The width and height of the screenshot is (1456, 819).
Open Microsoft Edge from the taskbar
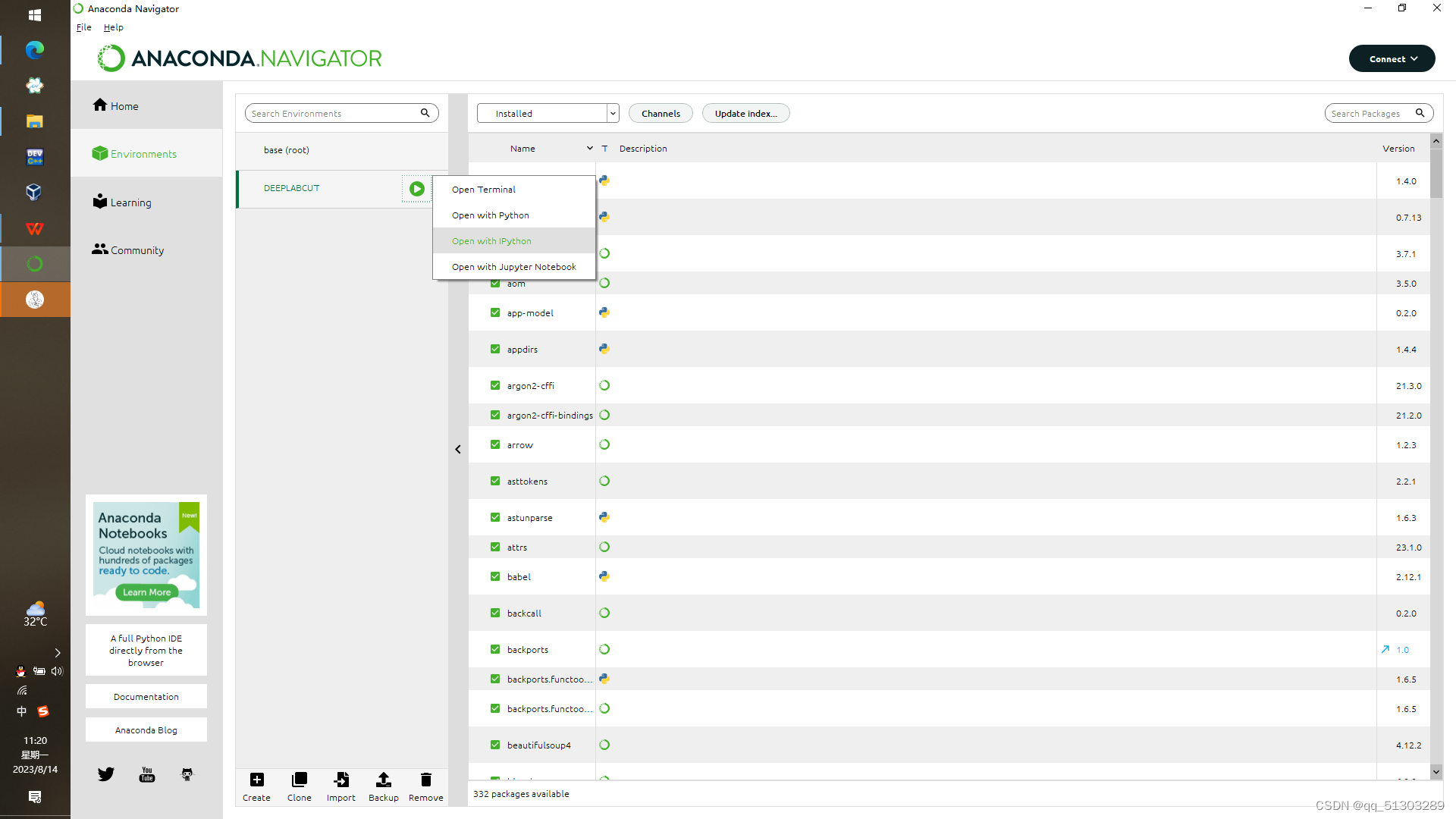point(35,50)
